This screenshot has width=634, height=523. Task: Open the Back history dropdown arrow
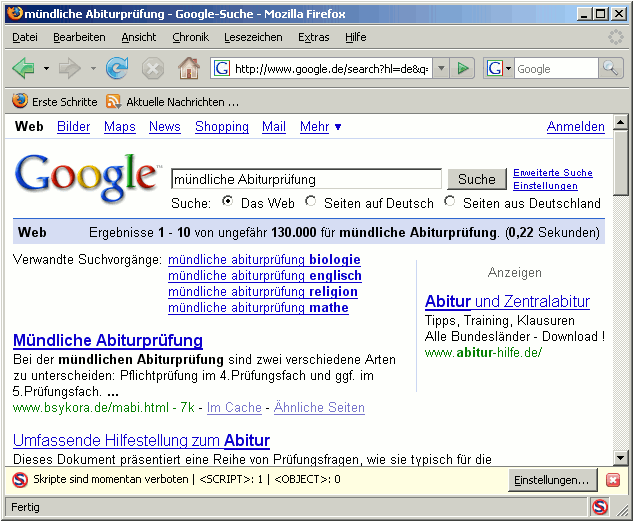(x=46, y=68)
